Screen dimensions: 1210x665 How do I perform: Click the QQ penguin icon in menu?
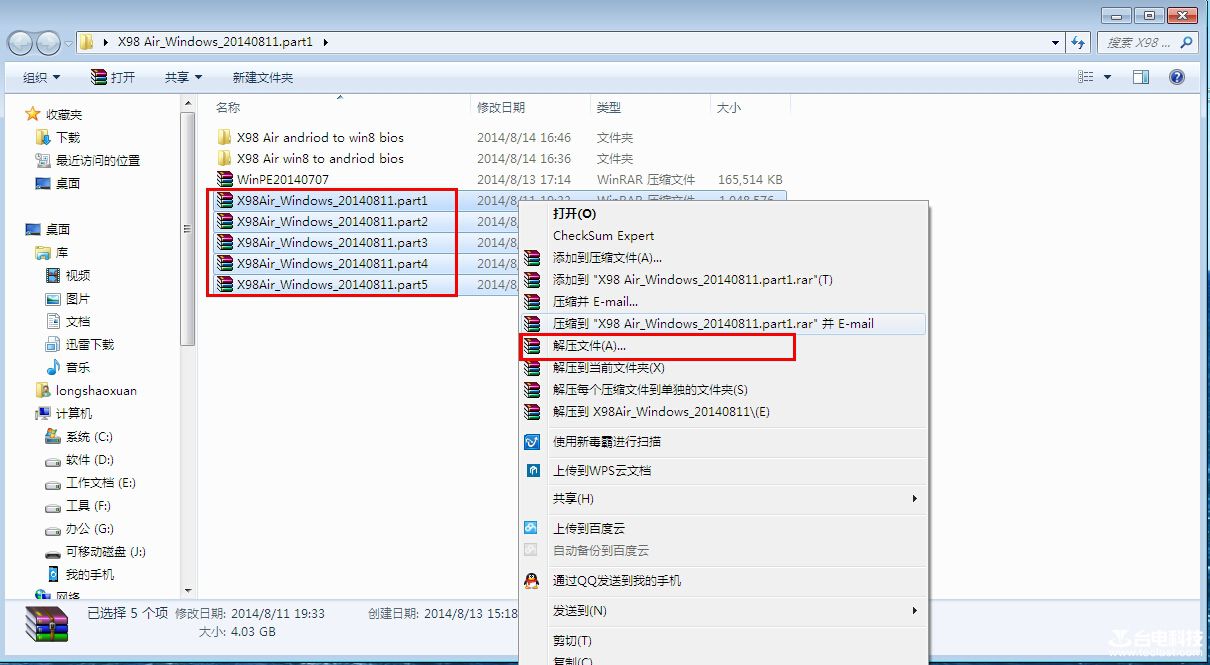coord(532,580)
